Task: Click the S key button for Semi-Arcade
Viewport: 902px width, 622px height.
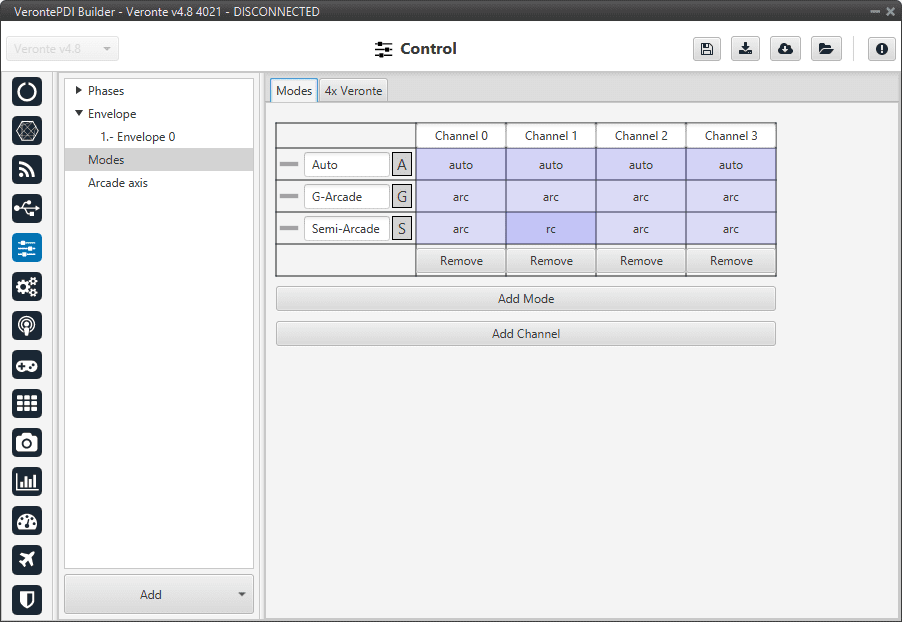Action: pyautogui.click(x=402, y=228)
